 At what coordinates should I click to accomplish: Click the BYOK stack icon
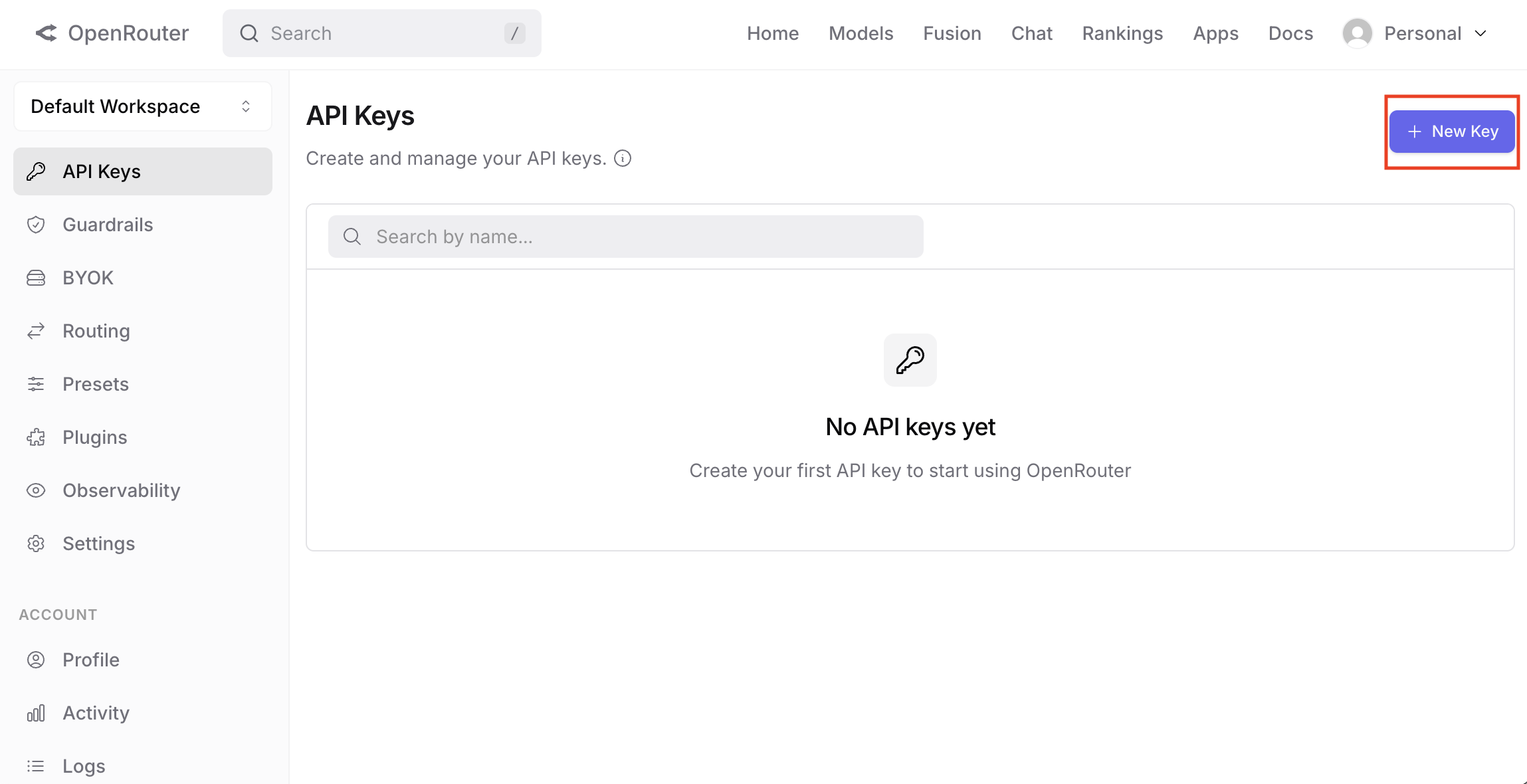(x=36, y=278)
